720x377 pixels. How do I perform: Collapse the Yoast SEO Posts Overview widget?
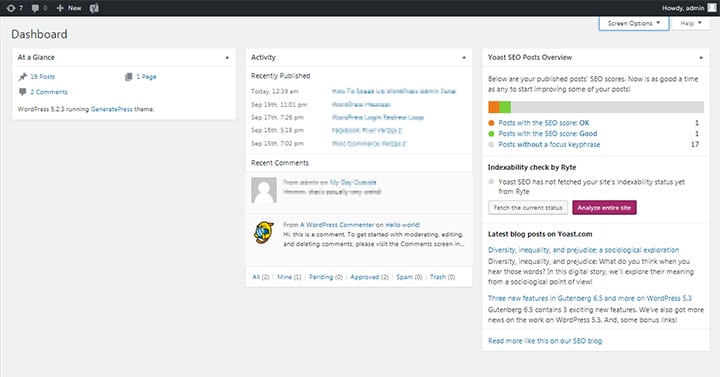[701, 57]
